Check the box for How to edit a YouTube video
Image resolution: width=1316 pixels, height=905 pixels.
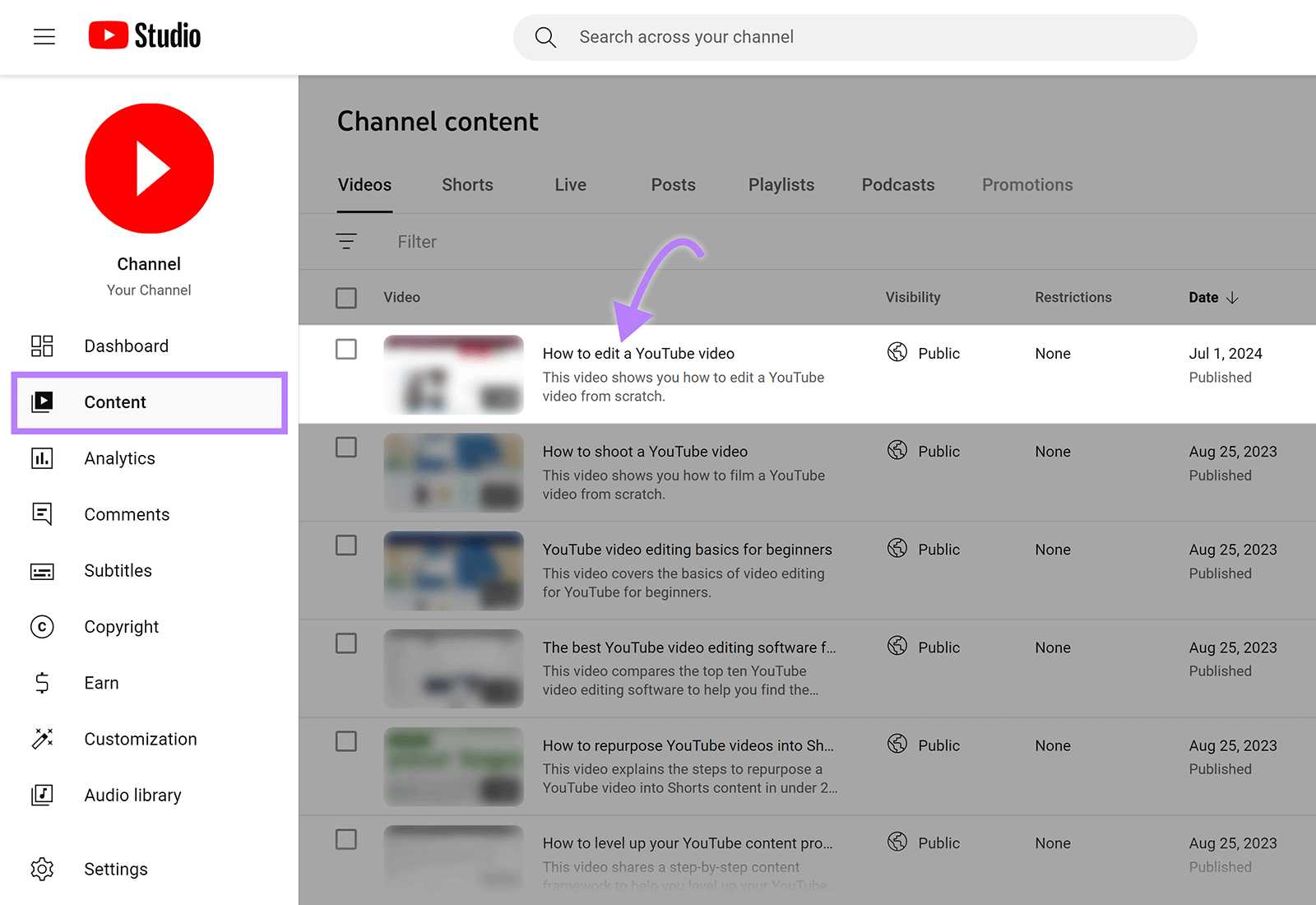pyautogui.click(x=346, y=350)
